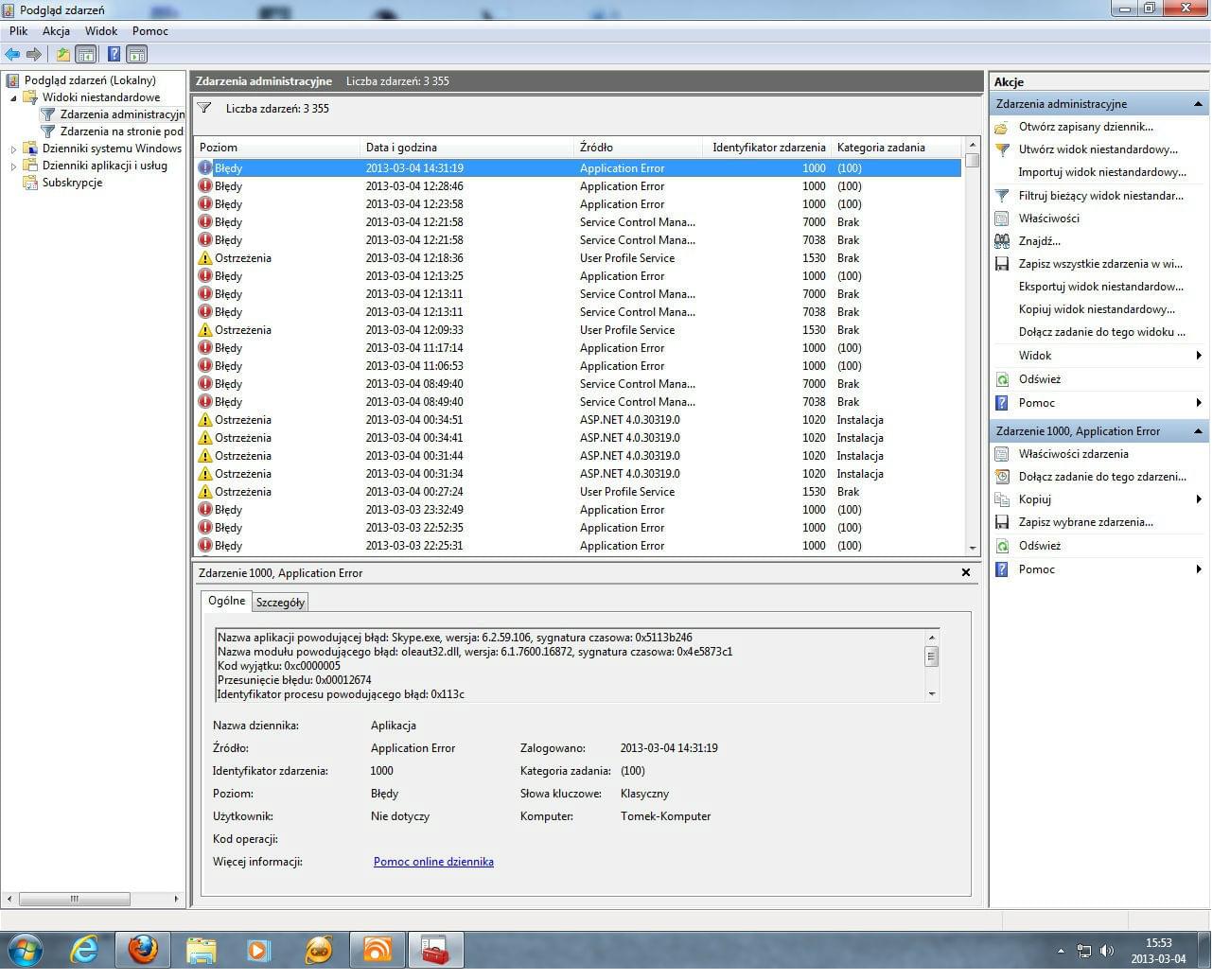Open the Akcja menu

coord(56,31)
